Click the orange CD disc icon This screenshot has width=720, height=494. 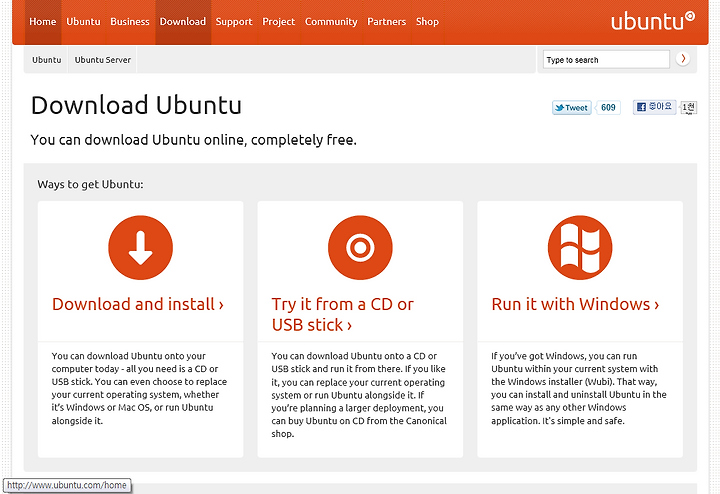(x=360, y=247)
